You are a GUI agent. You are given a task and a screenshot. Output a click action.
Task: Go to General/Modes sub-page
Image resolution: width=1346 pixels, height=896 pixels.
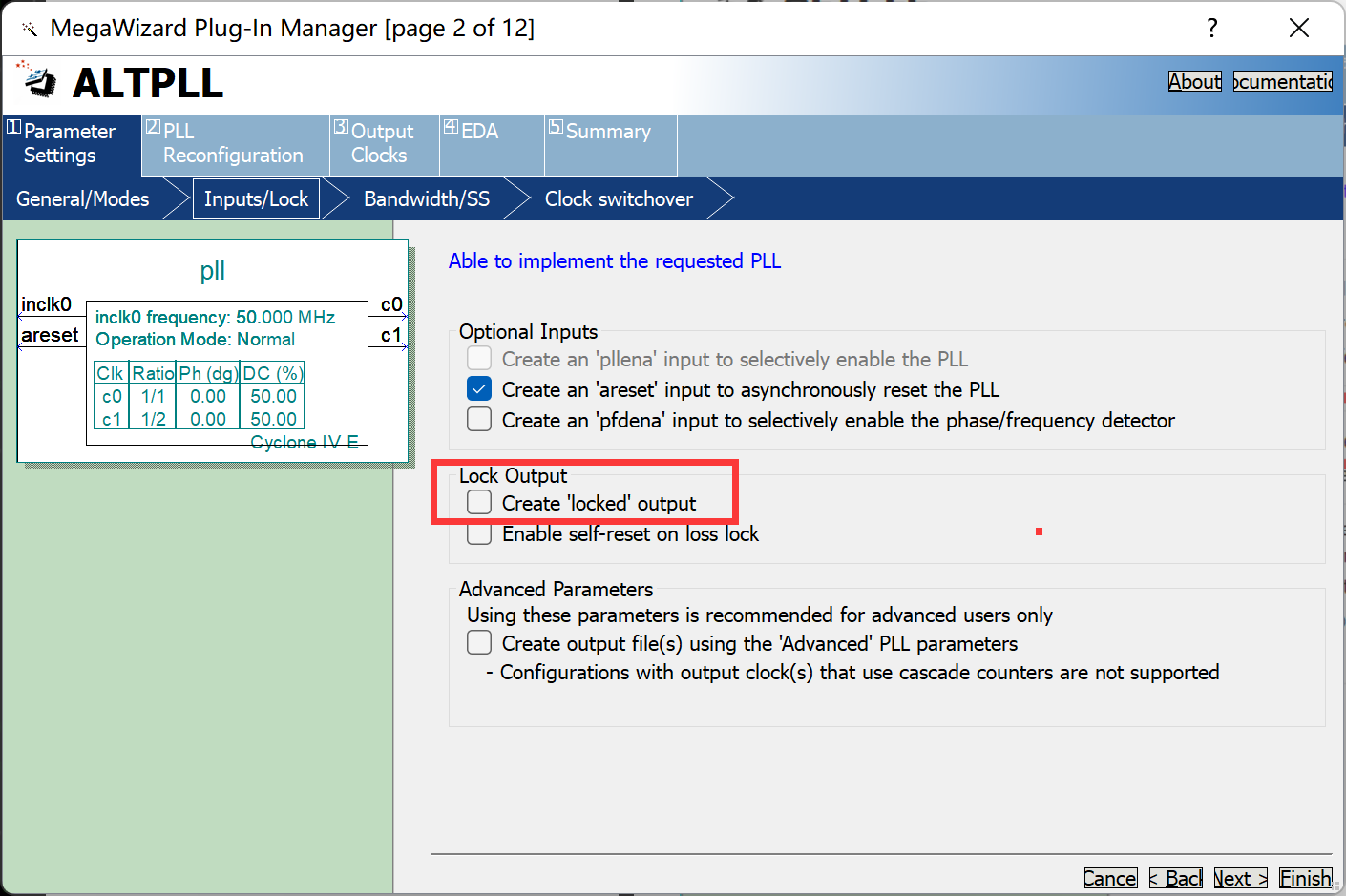[x=83, y=199]
